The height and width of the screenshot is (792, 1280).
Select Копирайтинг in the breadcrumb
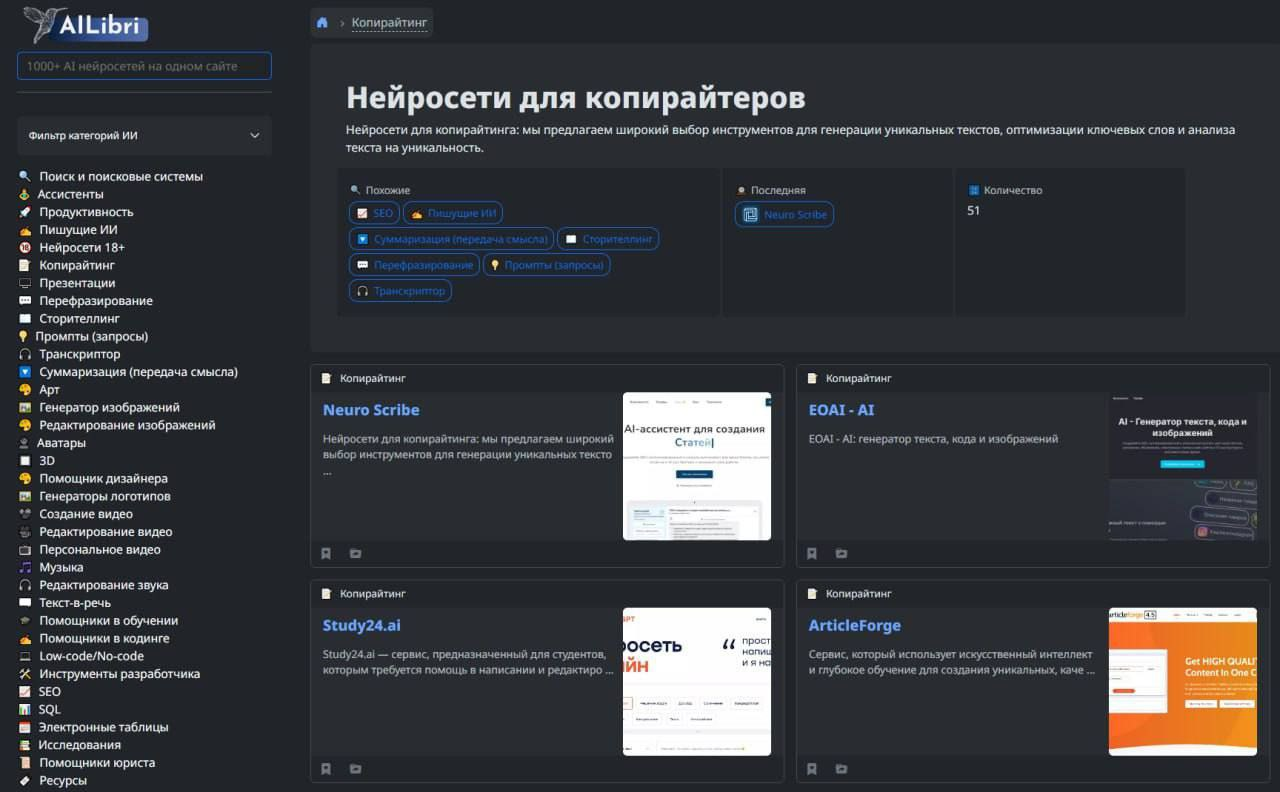[x=390, y=22]
